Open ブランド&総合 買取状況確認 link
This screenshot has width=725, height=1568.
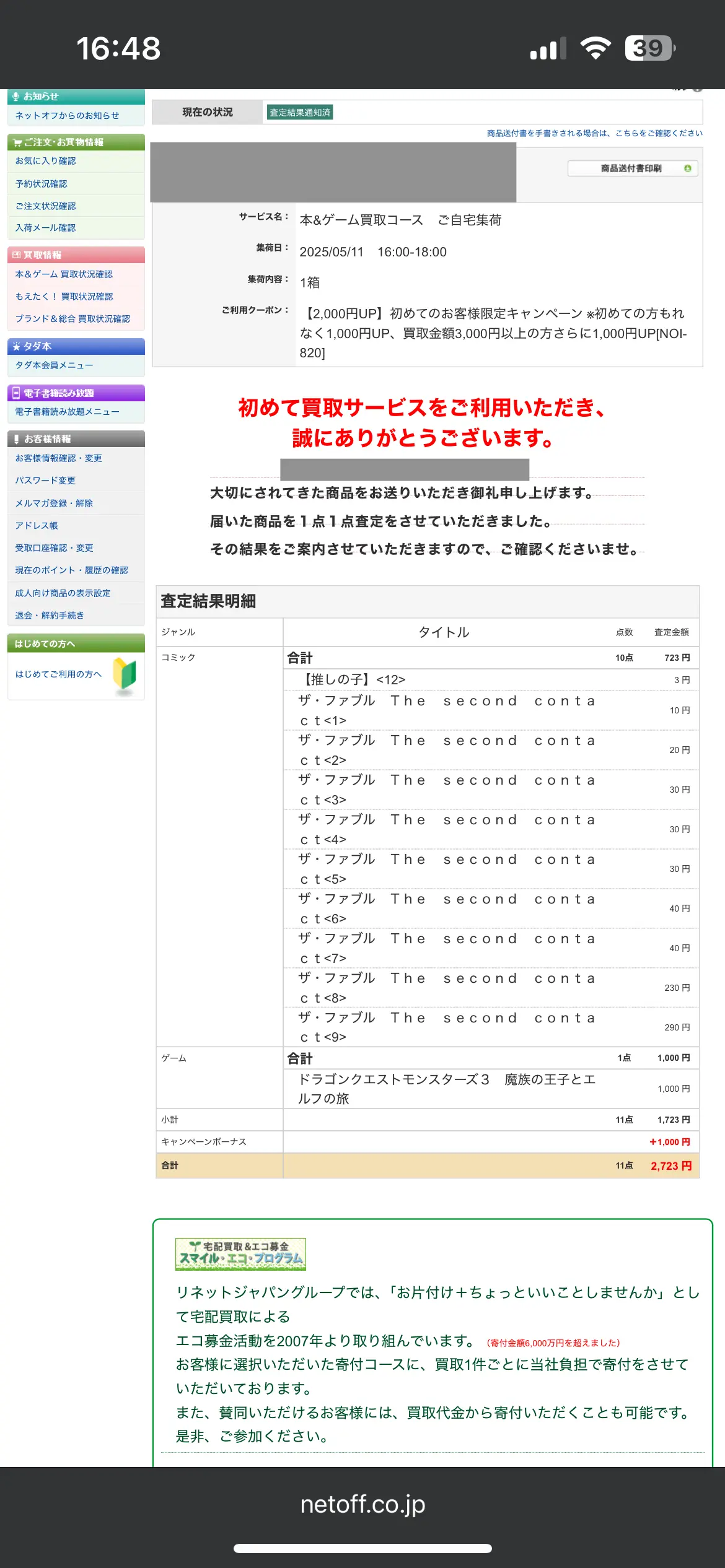click(x=72, y=319)
